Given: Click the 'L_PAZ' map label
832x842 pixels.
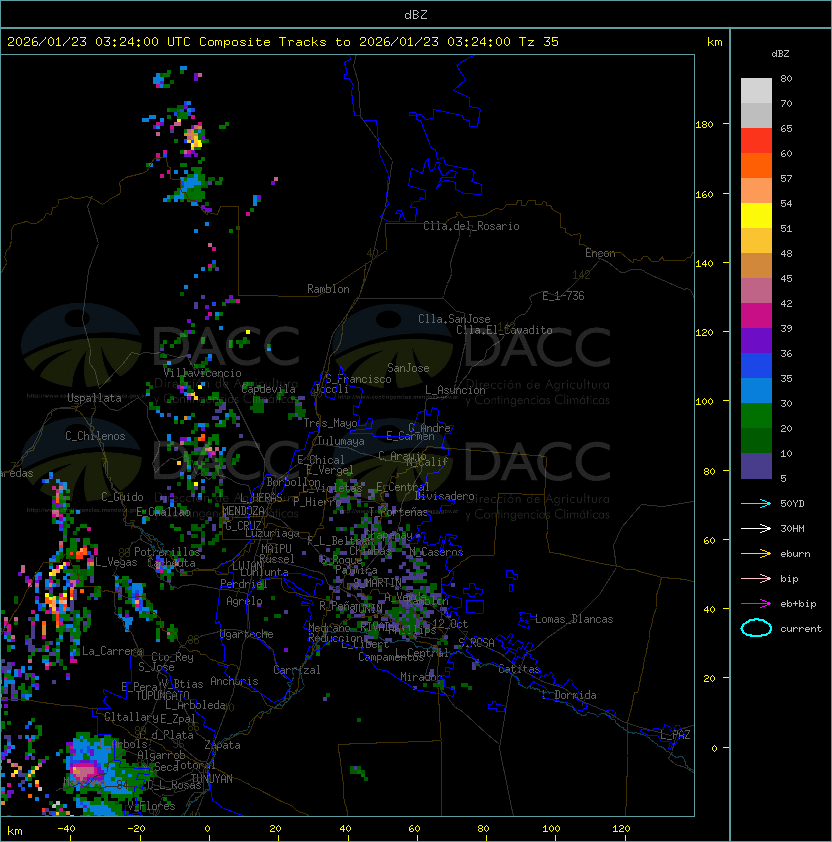Looking at the screenshot, I should click(x=675, y=735).
